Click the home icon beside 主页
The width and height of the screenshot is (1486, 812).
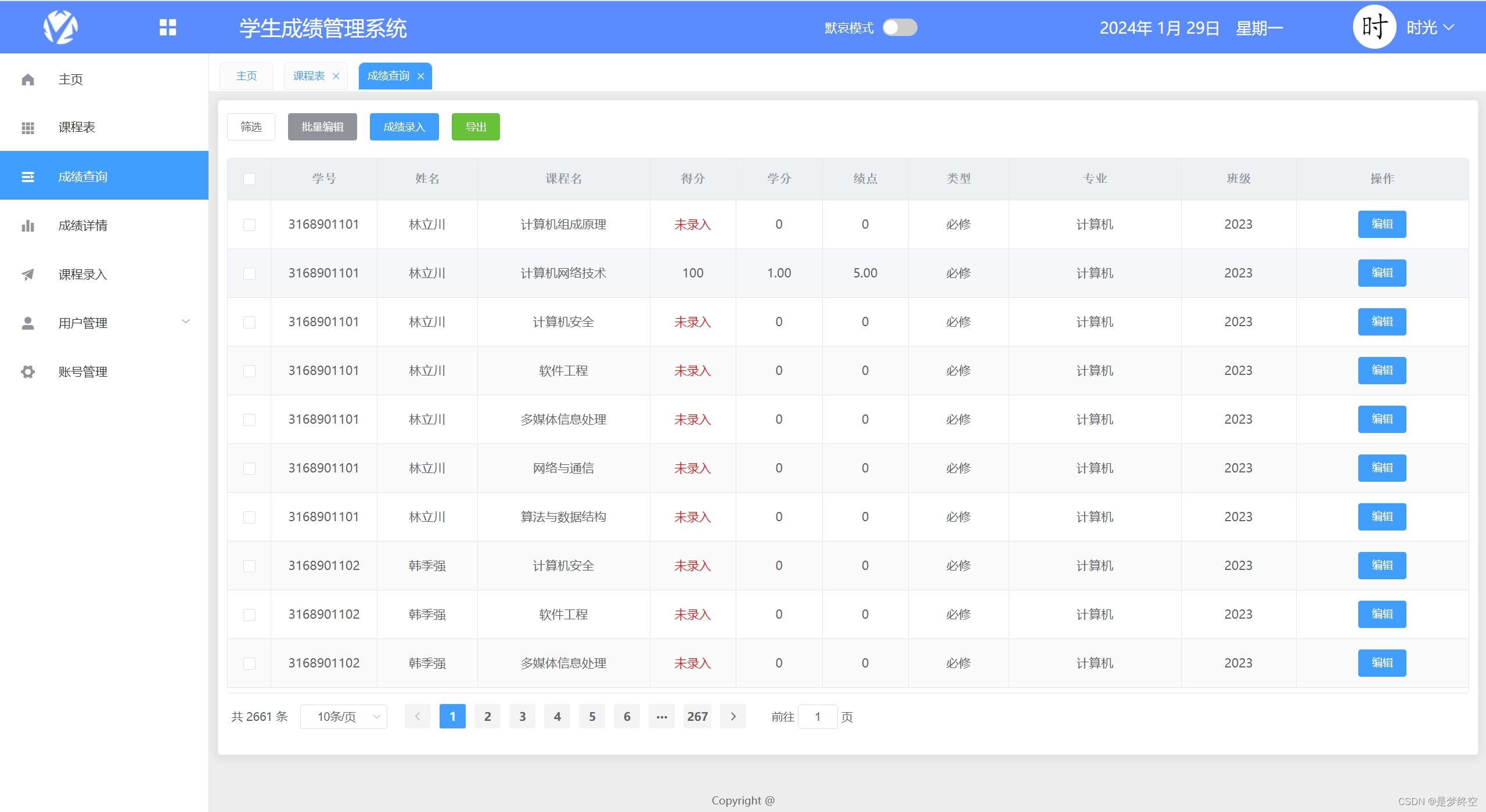(x=28, y=80)
